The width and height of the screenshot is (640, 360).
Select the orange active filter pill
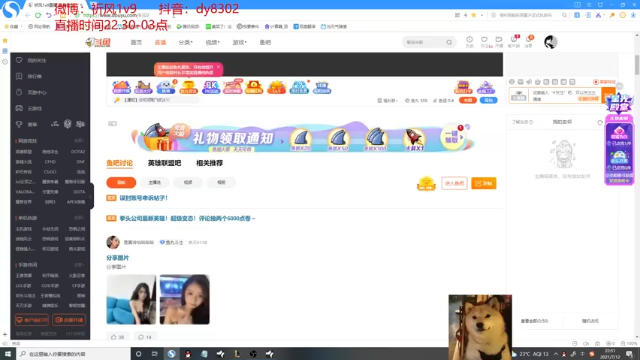pos(121,182)
